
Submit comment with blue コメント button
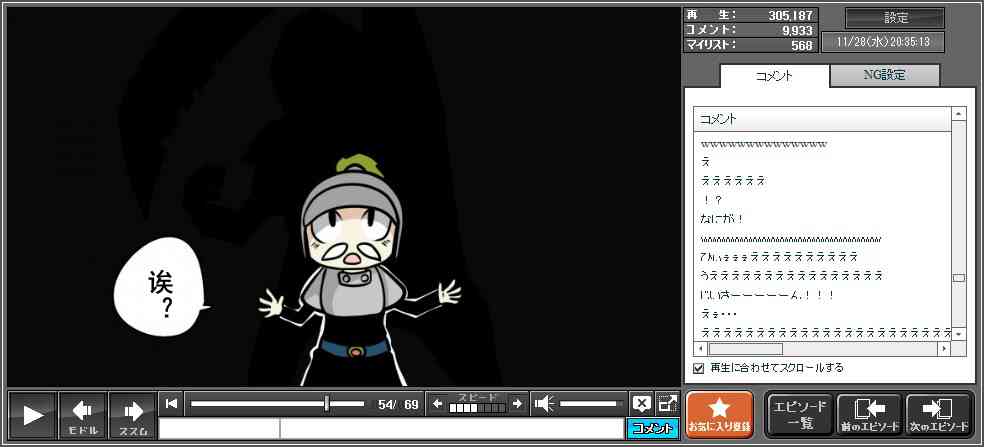652,428
